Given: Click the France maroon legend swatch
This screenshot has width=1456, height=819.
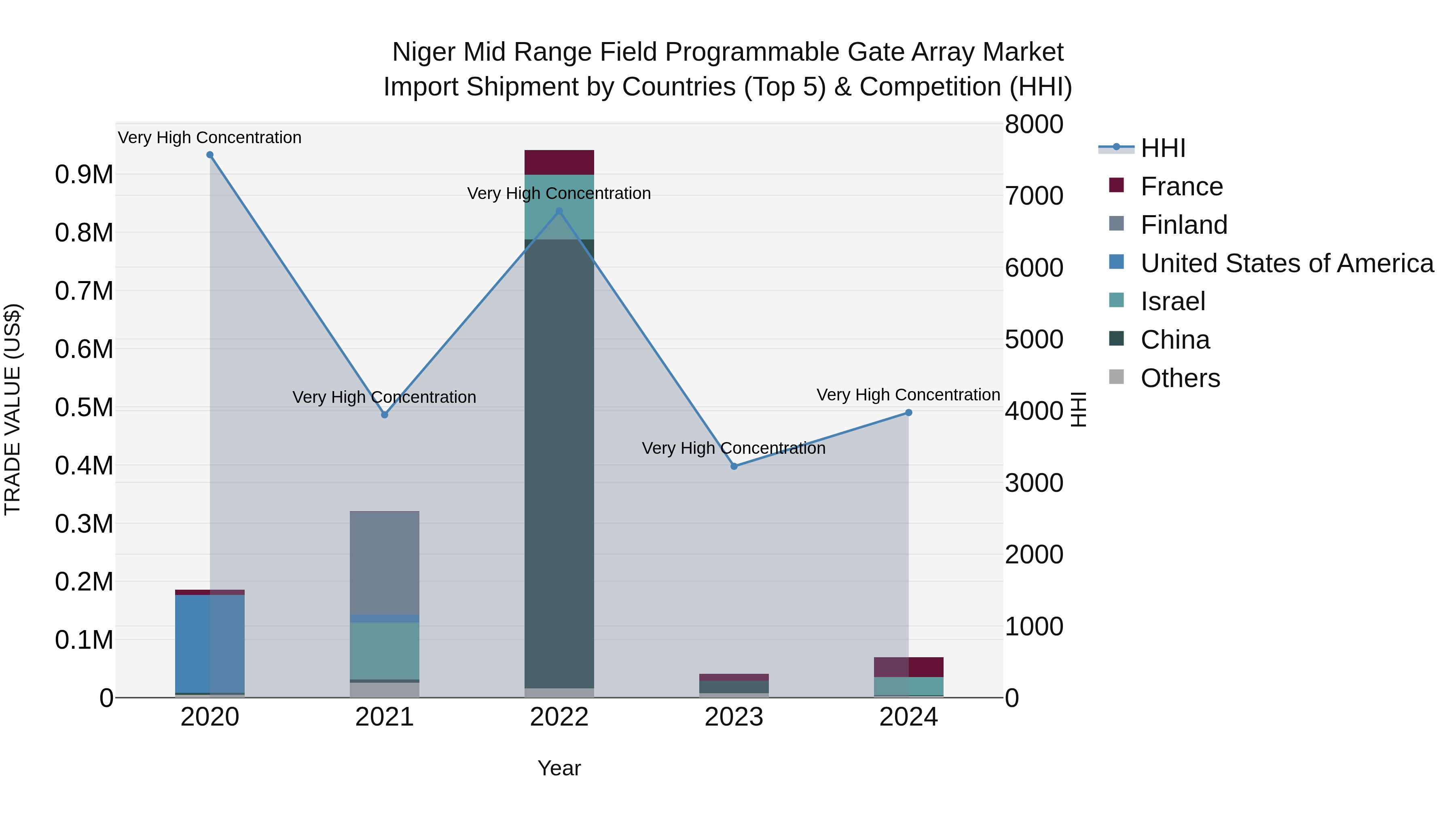Looking at the screenshot, I should click(1116, 185).
